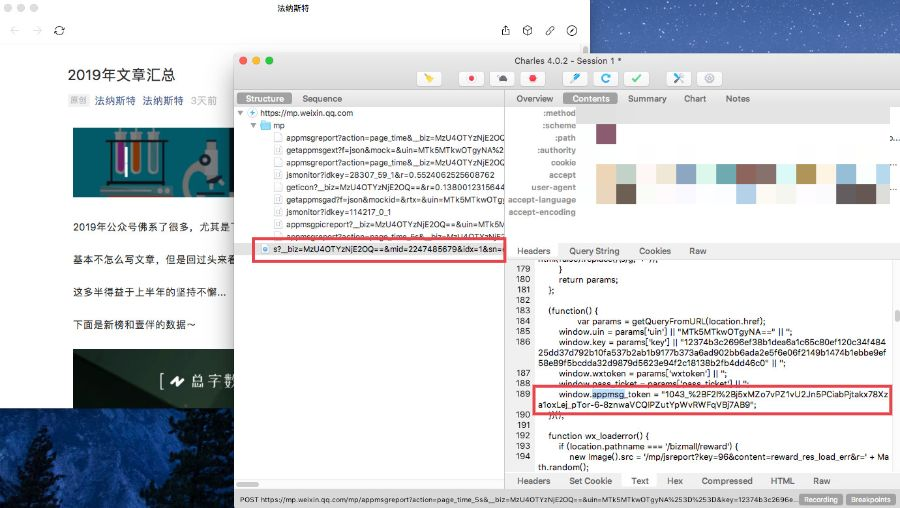Click the 2019年文章汇总 article title

pyautogui.click(x=121, y=75)
